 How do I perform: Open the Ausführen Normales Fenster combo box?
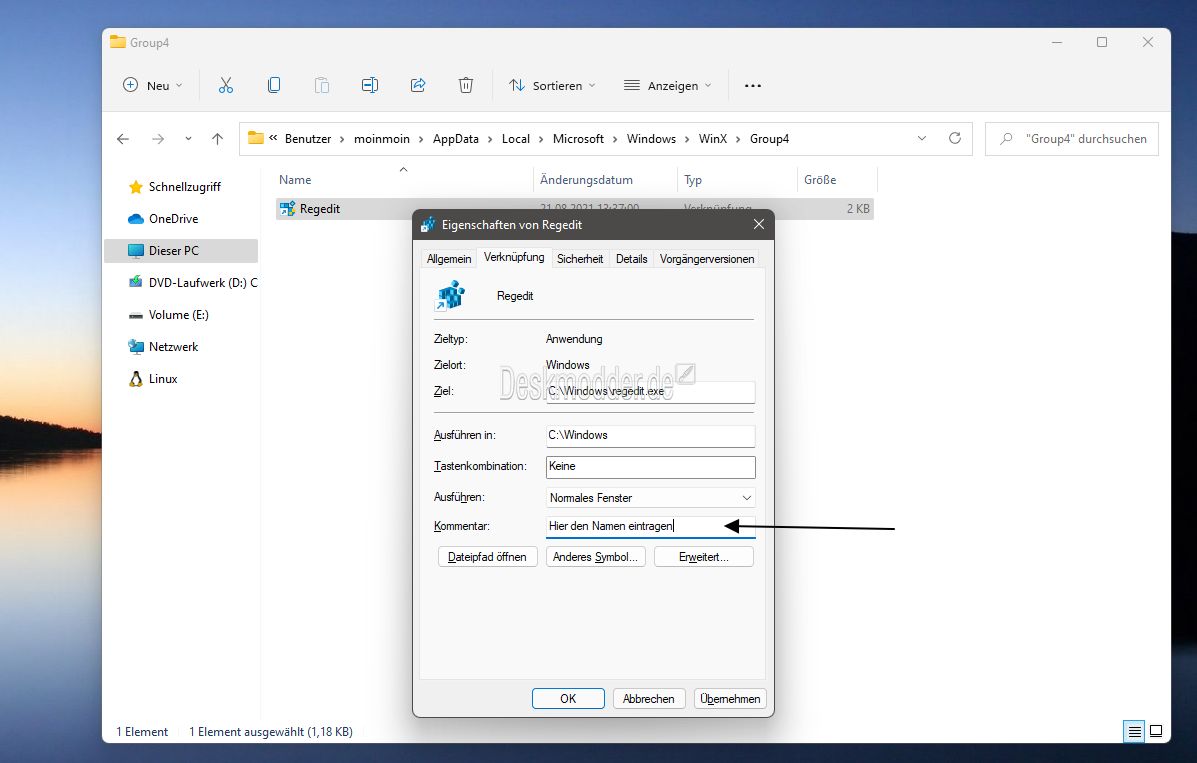tap(650, 498)
